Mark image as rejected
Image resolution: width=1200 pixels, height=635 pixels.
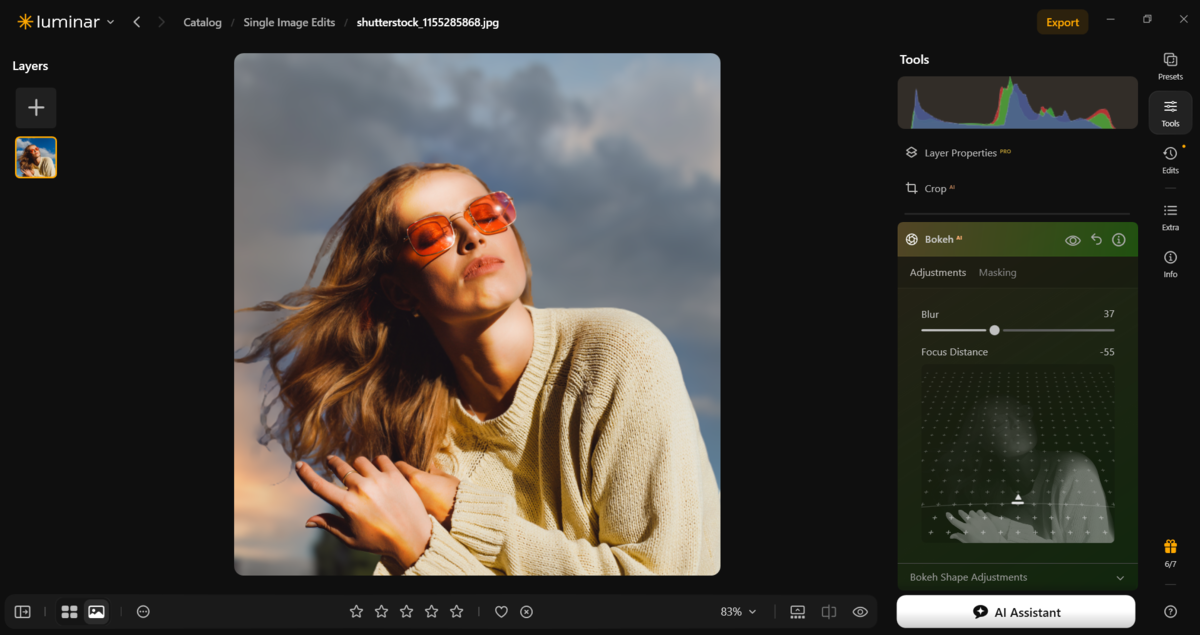point(527,612)
